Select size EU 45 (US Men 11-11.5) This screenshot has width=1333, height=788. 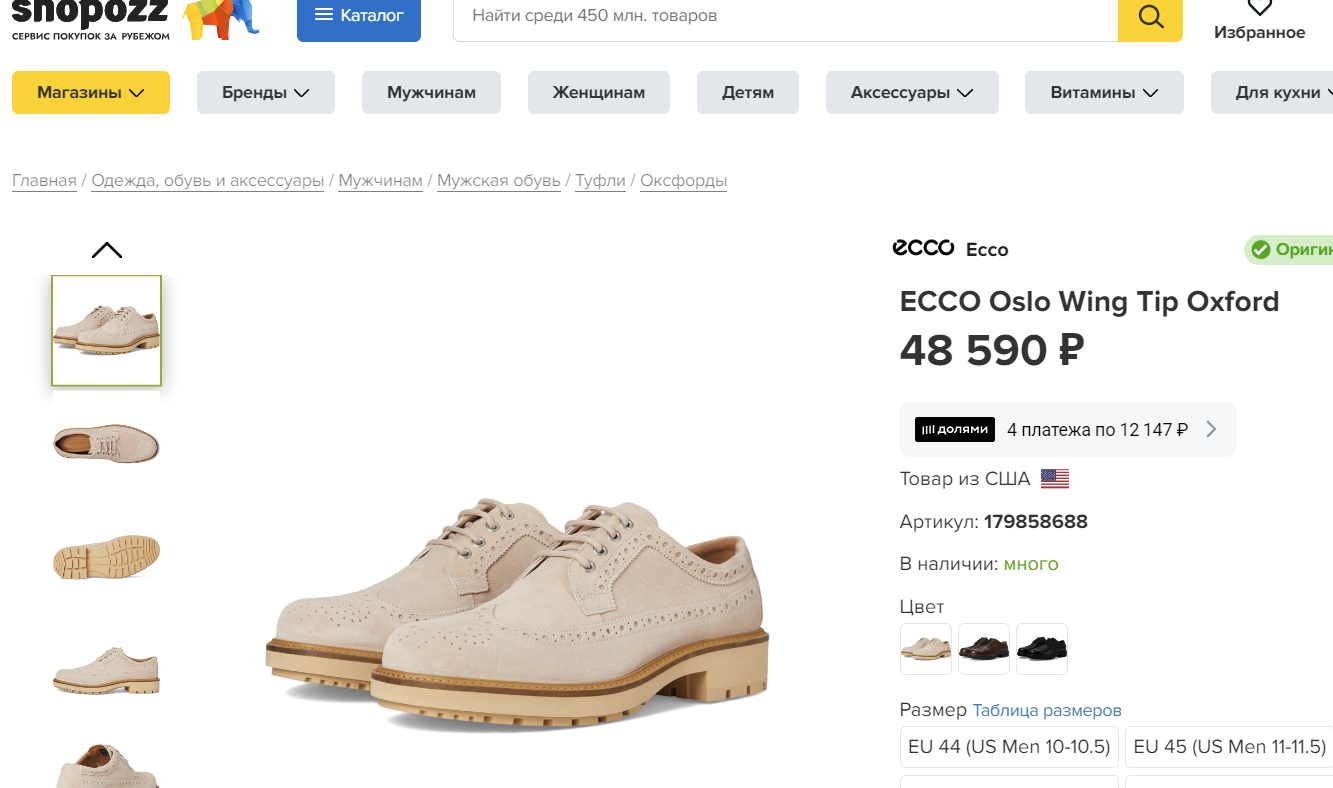click(x=1229, y=747)
